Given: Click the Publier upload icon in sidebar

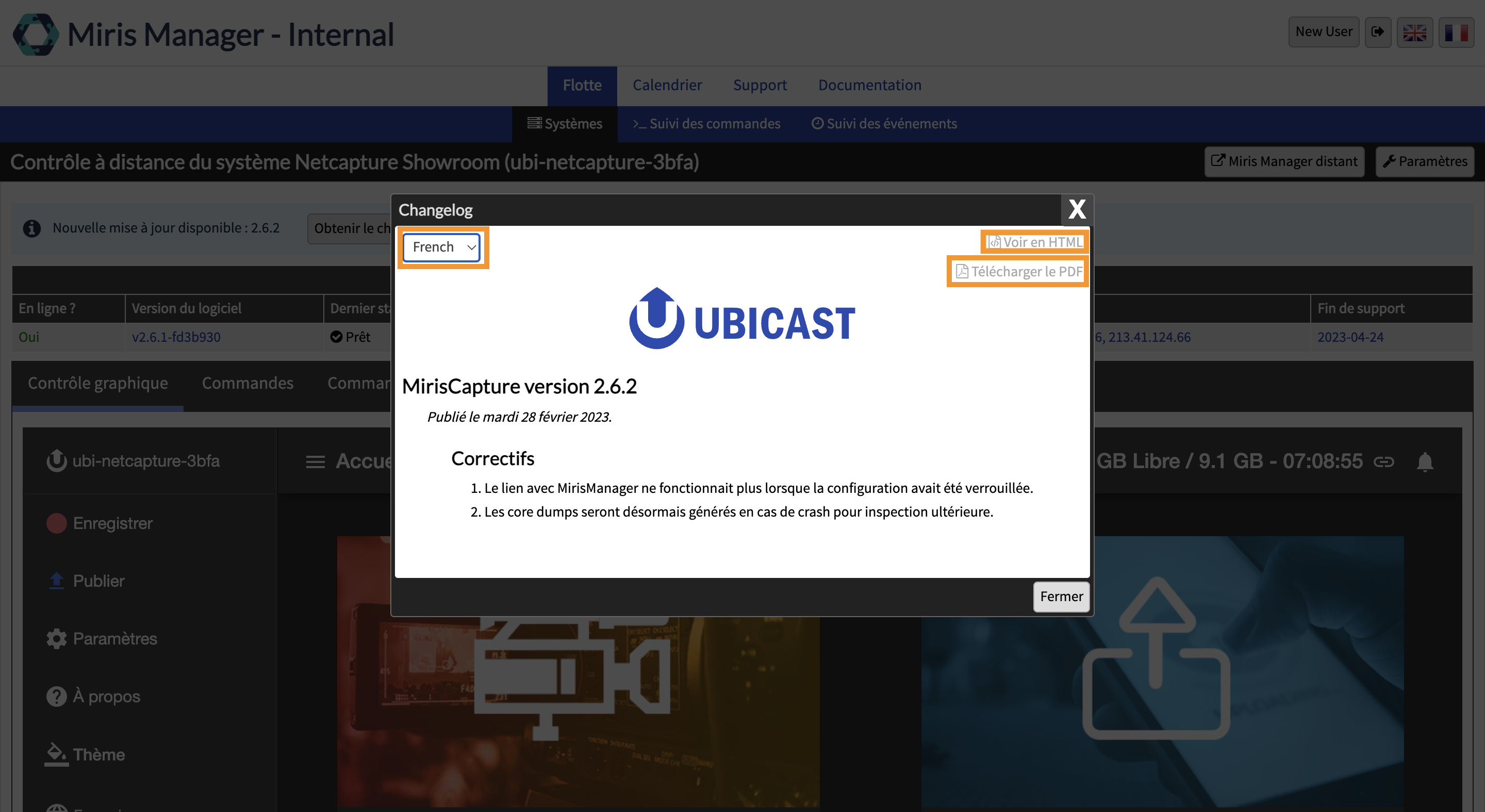Looking at the screenshot, I should tap(57, 581).
